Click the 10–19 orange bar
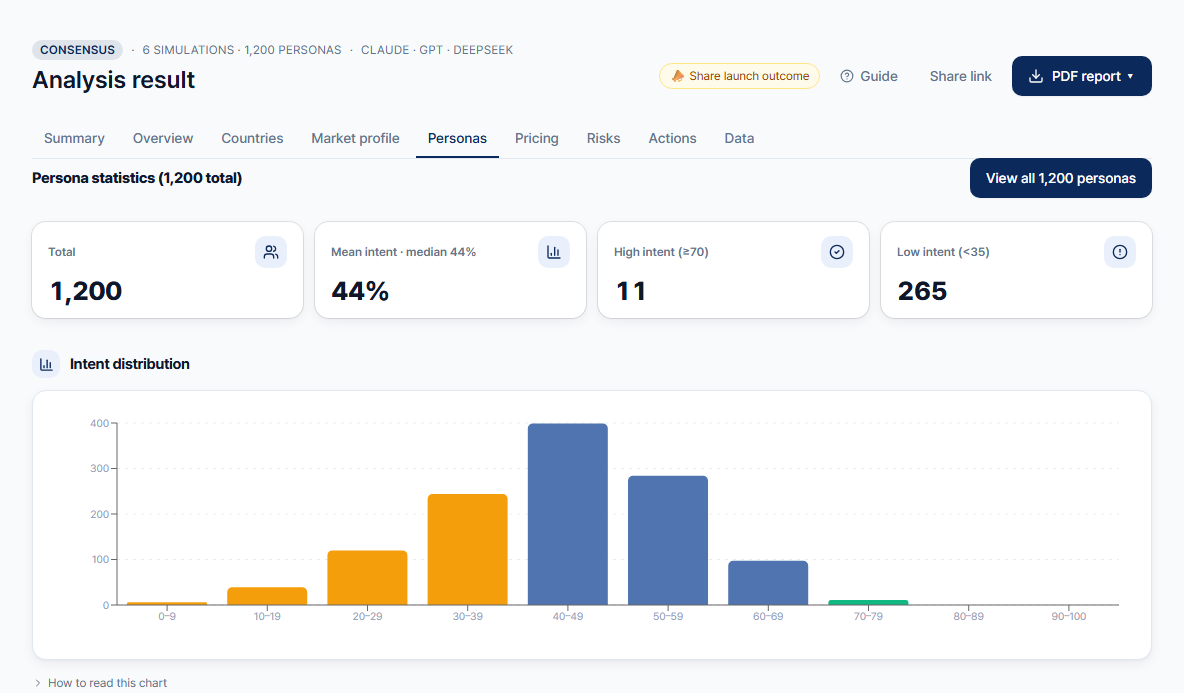 pos(267,596)
